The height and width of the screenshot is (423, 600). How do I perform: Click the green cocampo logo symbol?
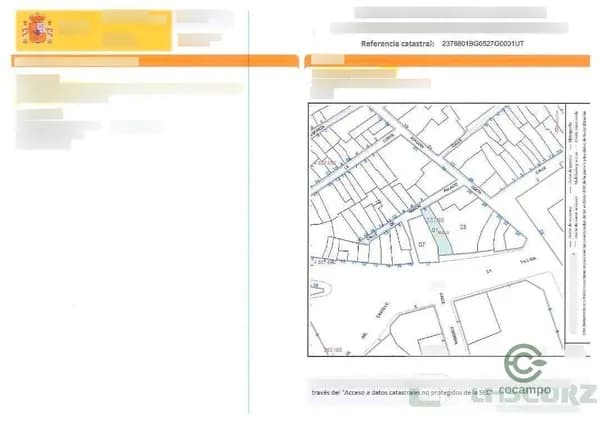(525, 363)
